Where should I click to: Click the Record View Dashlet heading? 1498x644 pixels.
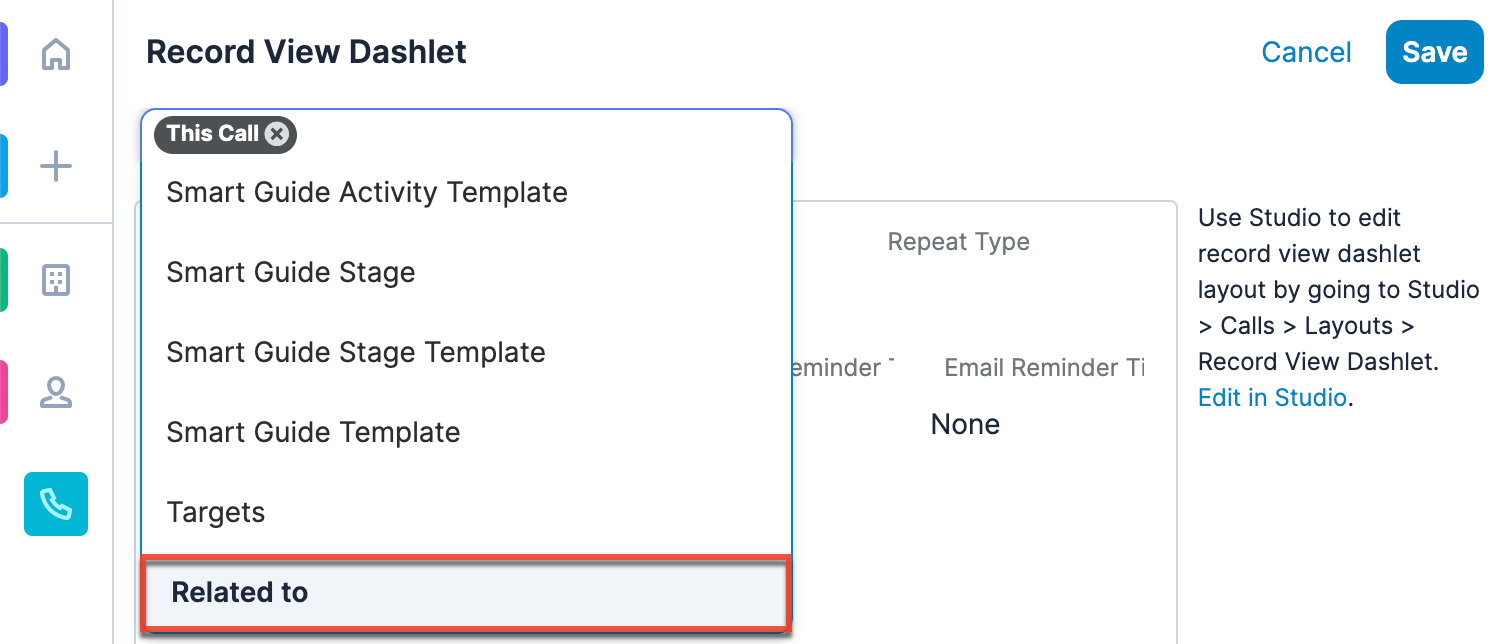point(306,52)
